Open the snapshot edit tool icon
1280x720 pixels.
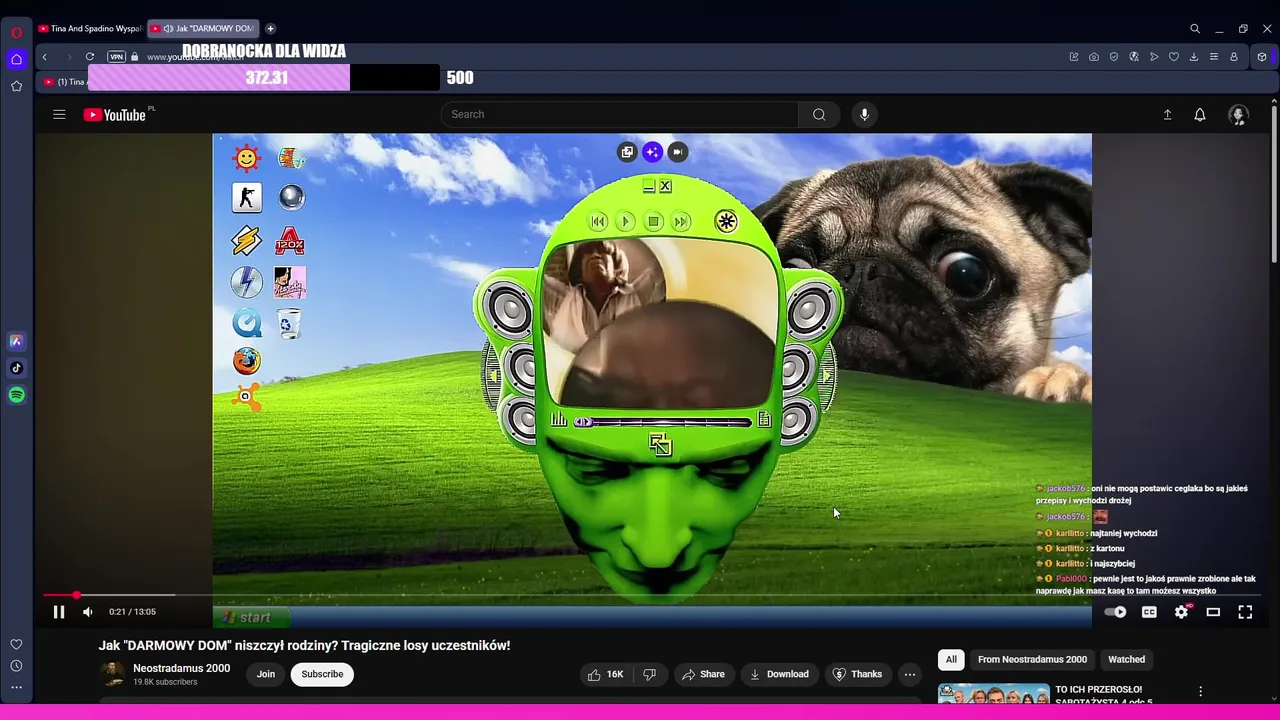1074,57
